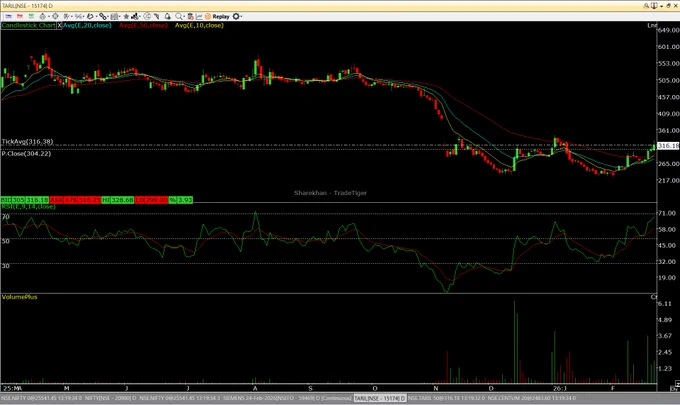Click the orange Replay icon

tap(208, 16)
